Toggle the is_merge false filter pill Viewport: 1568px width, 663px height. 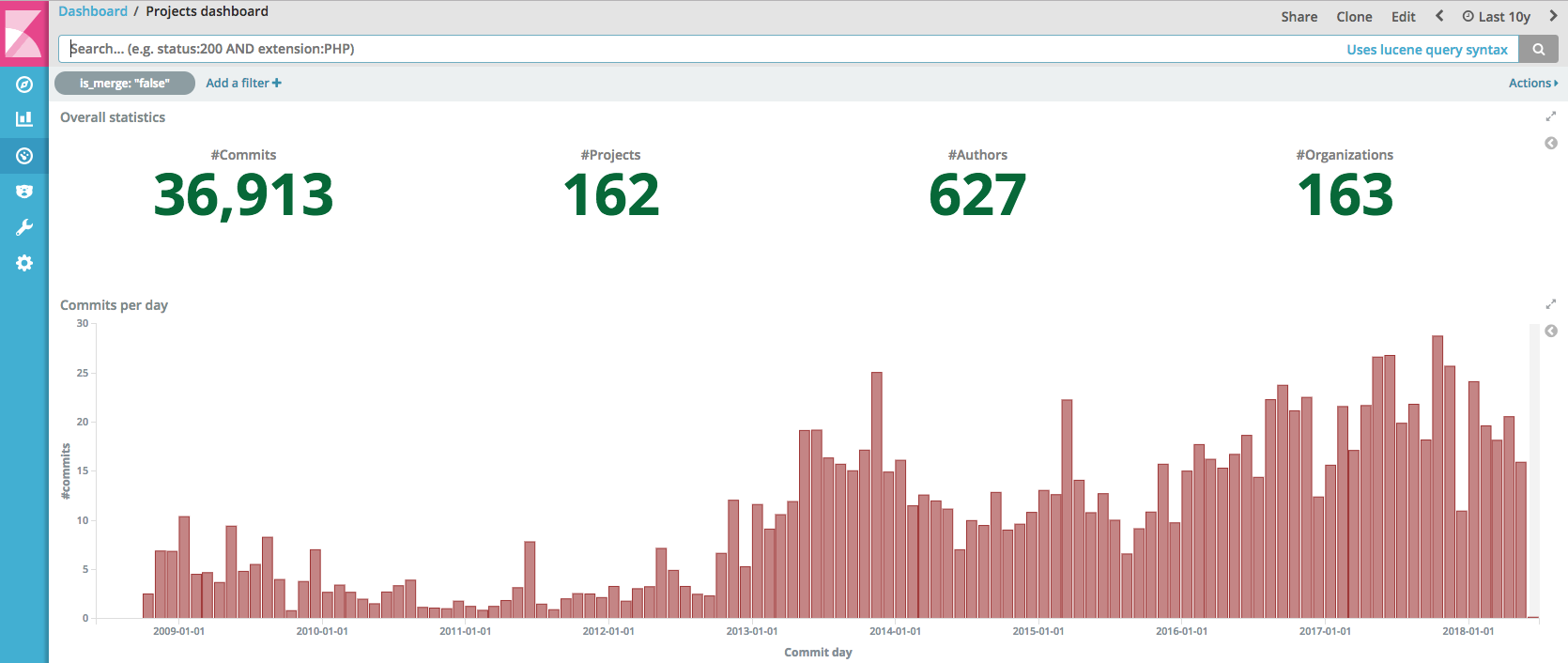click(x=125, y=84)
